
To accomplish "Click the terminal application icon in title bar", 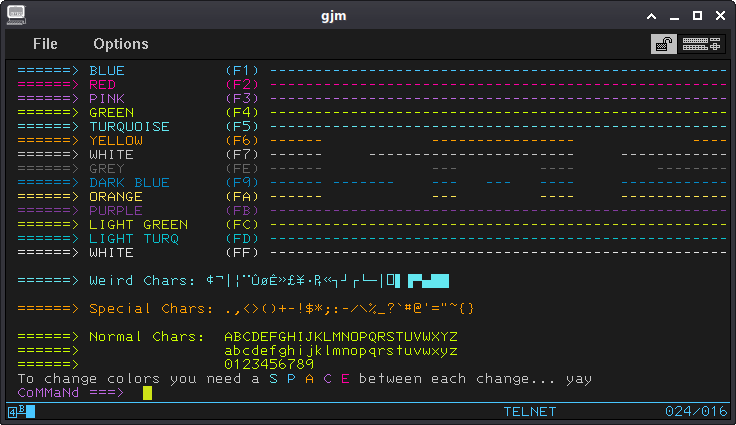I will pyautogui.click(x=16, y=15).
